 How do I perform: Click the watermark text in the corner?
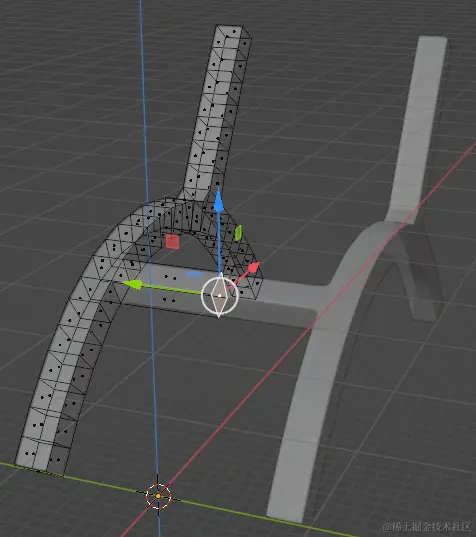coord(427,526)
